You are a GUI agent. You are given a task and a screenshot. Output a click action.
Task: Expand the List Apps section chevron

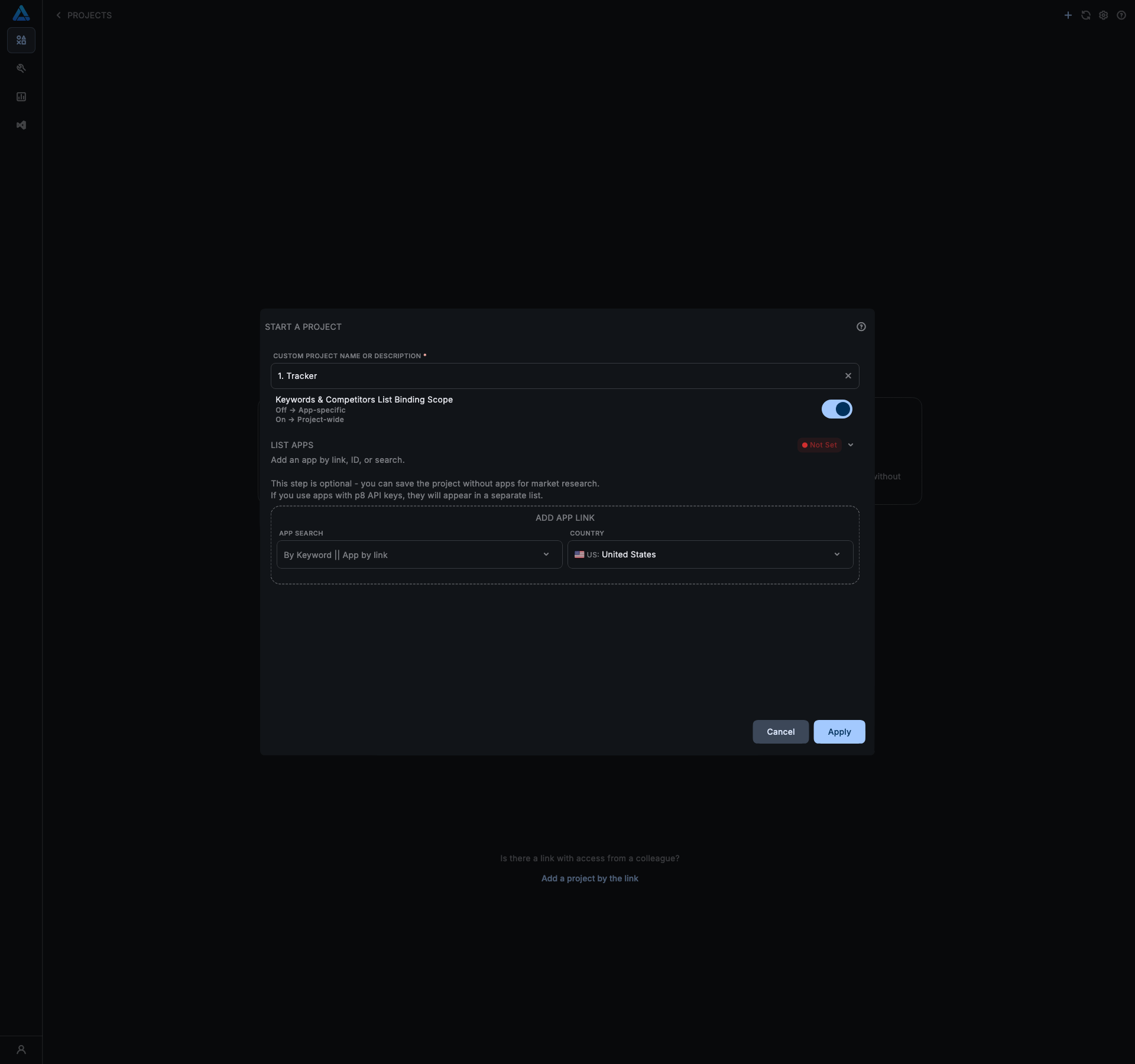[x=851, y=445]
